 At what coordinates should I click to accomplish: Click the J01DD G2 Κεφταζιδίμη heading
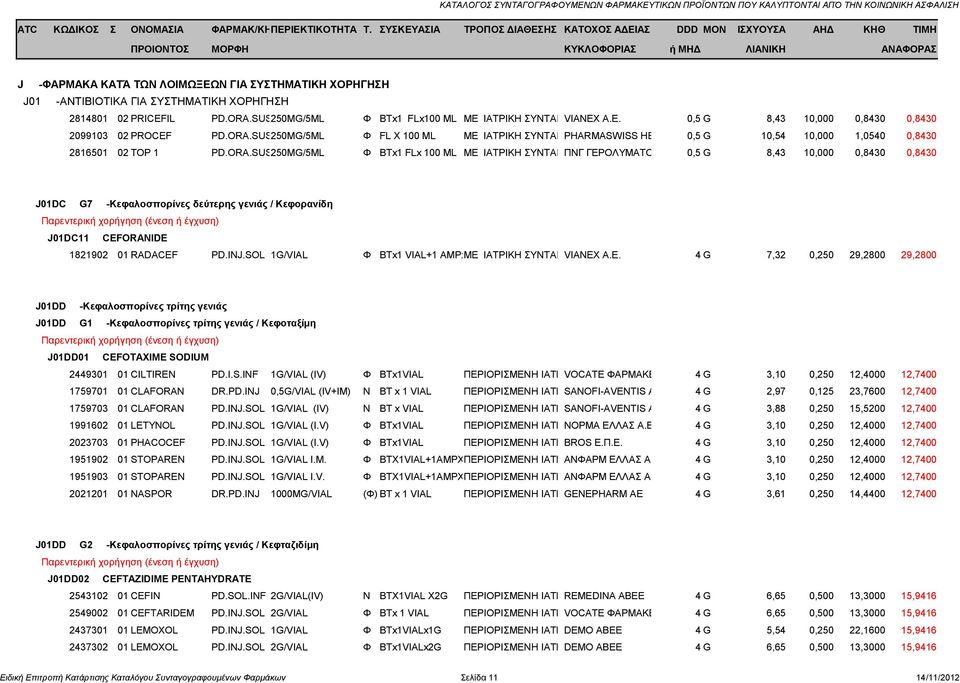click(177, 545)
